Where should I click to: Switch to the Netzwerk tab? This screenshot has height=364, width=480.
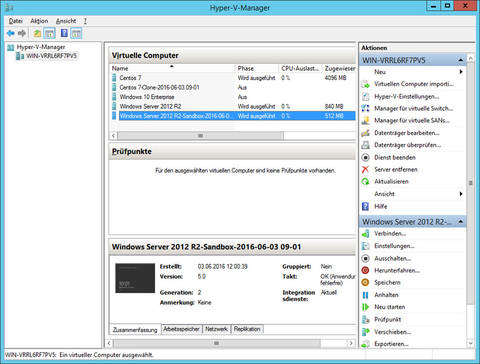tap(216, 329)
